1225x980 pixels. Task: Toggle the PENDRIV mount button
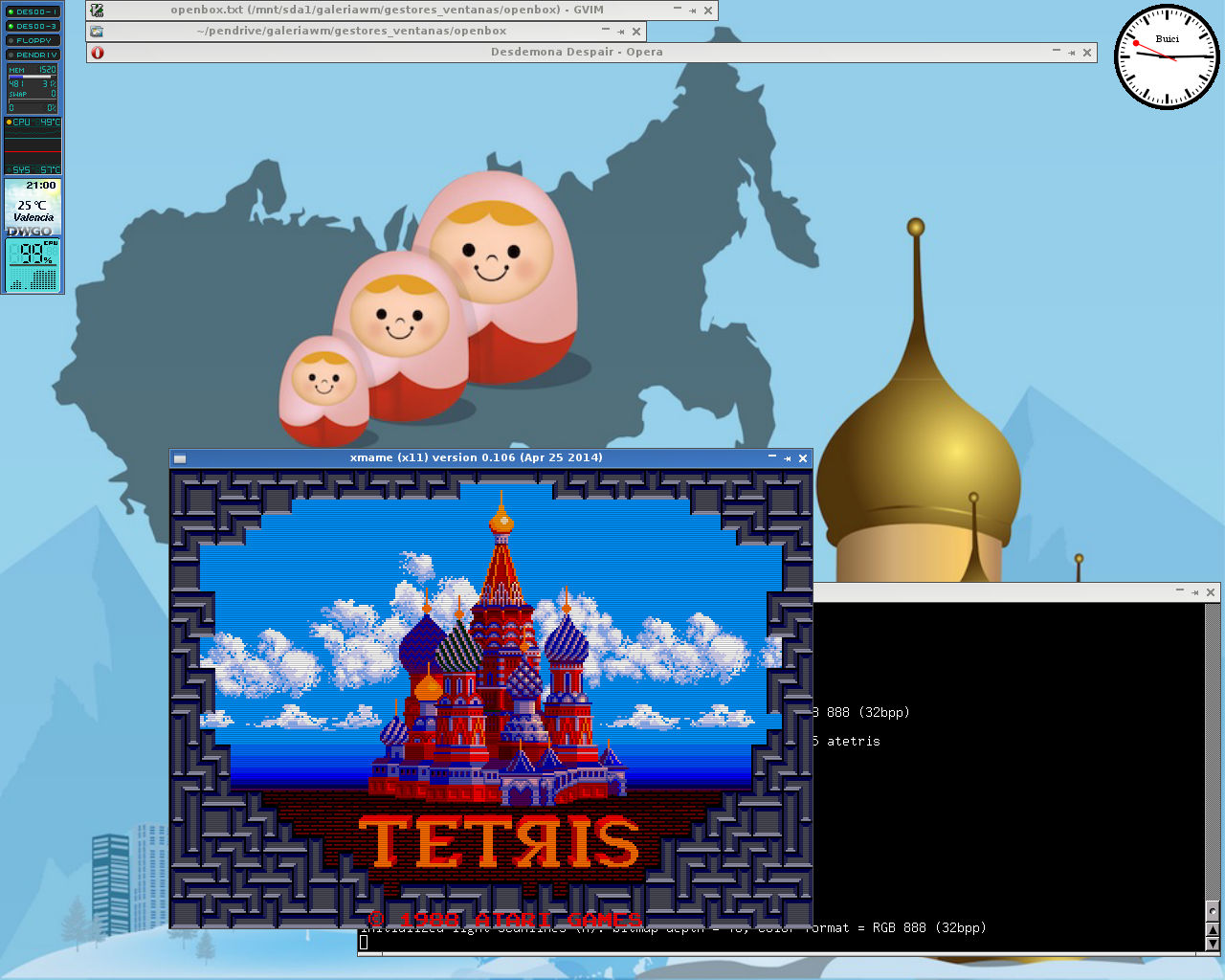click(33, 55)
